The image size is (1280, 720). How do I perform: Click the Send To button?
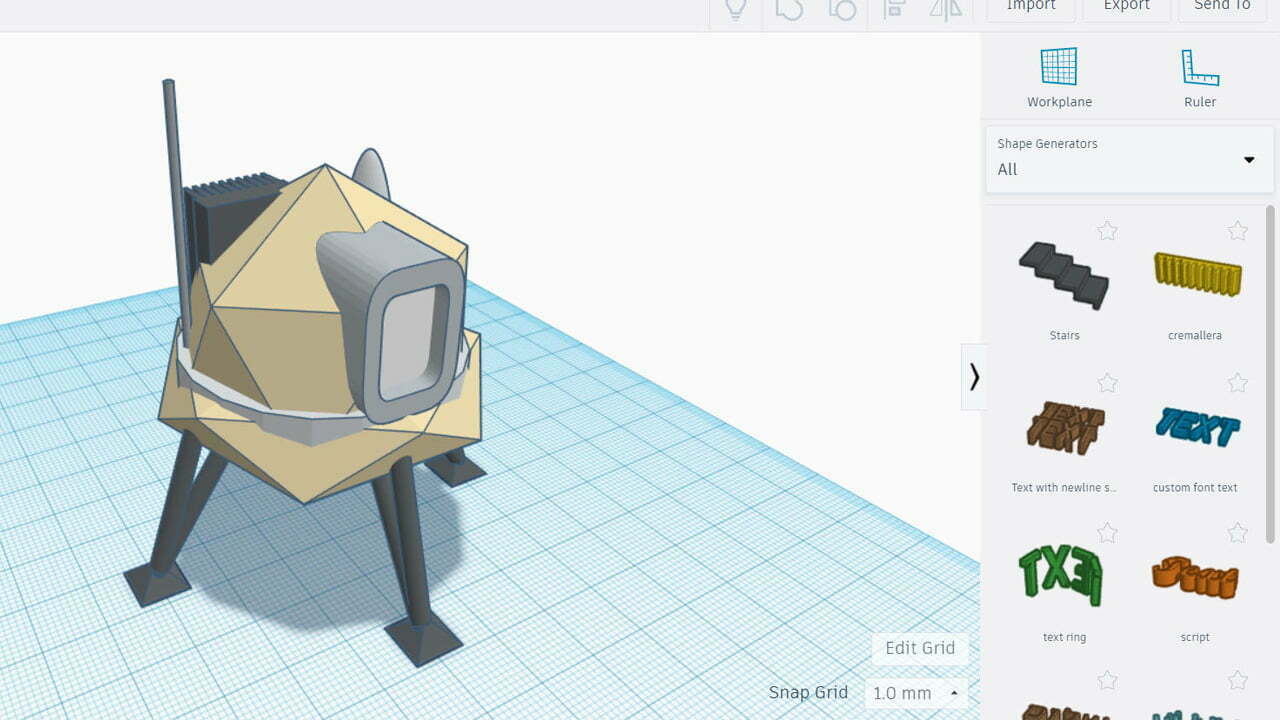(1222, 8)
